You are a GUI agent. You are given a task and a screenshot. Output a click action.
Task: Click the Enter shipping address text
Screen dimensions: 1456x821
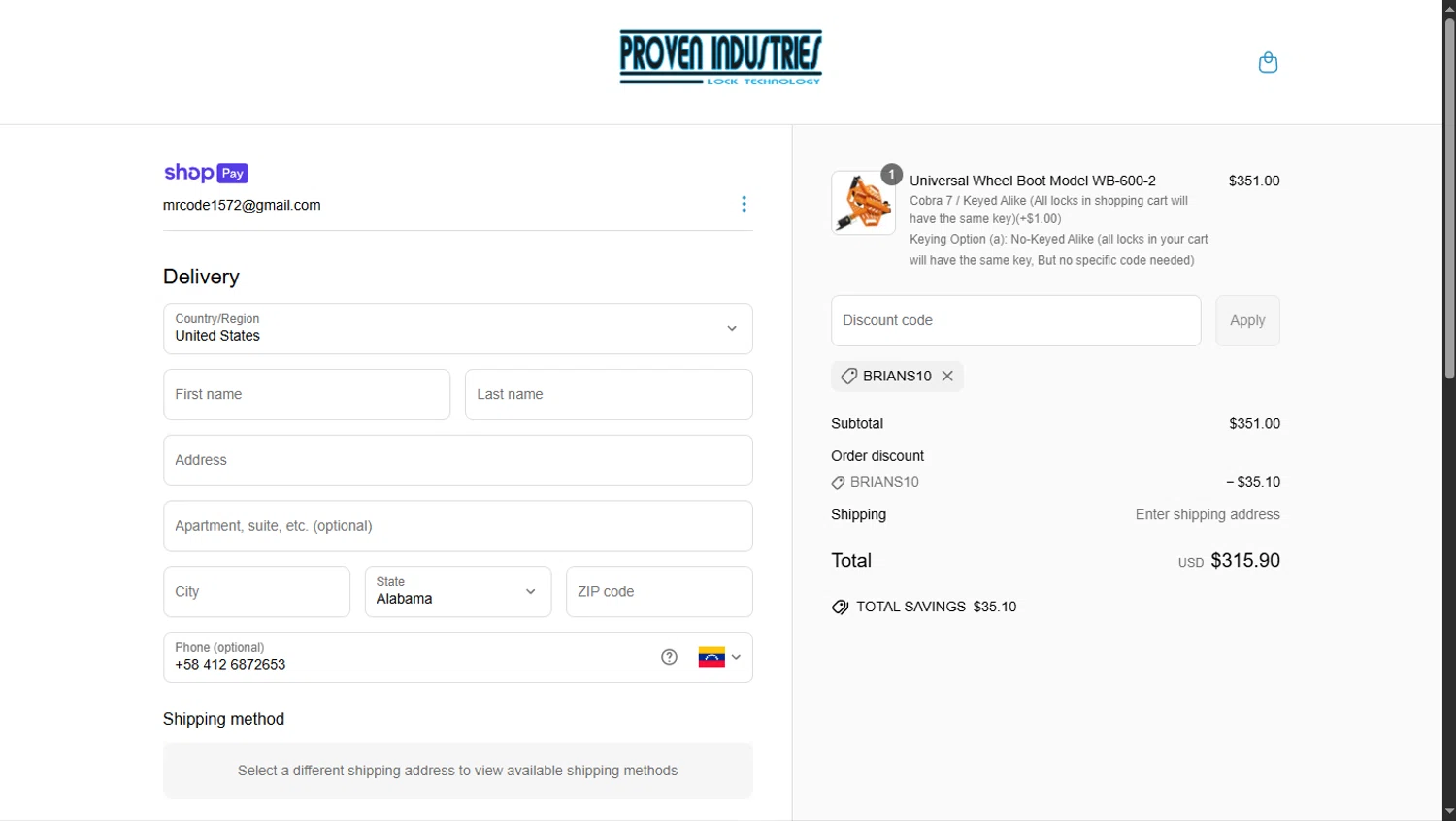coord(1208,514)
